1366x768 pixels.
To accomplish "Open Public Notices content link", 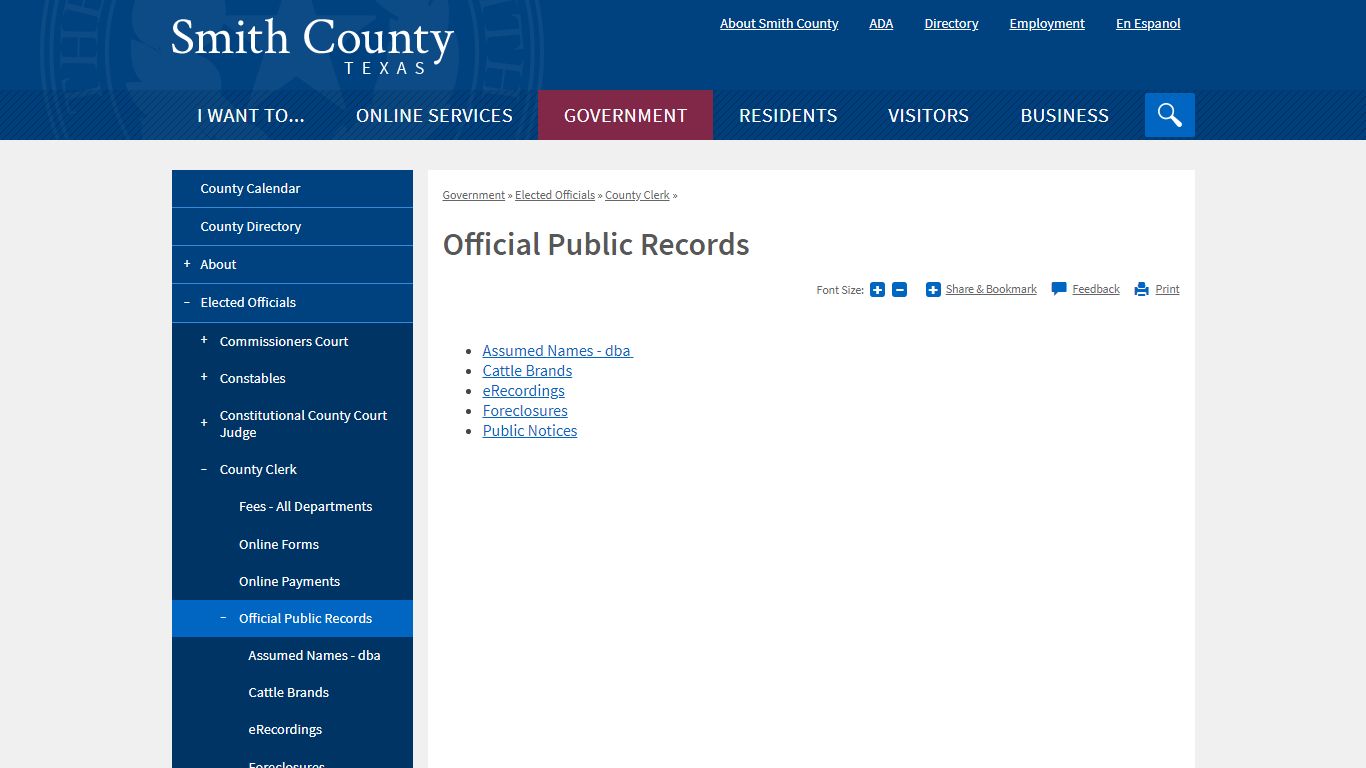I will click(530, 431).
